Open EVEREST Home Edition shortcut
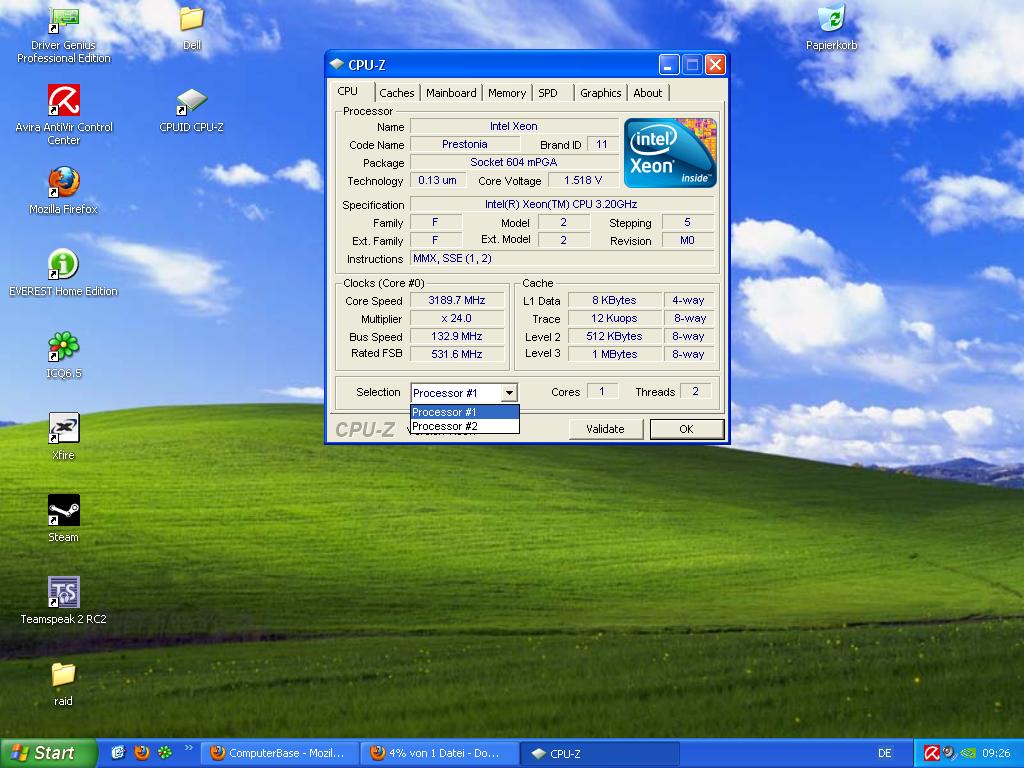1024x768 pixels. (x=63, y=272)
